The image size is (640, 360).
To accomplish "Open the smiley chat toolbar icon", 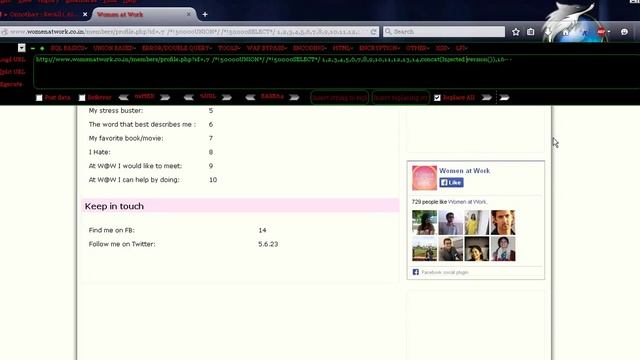I will 624,32.
